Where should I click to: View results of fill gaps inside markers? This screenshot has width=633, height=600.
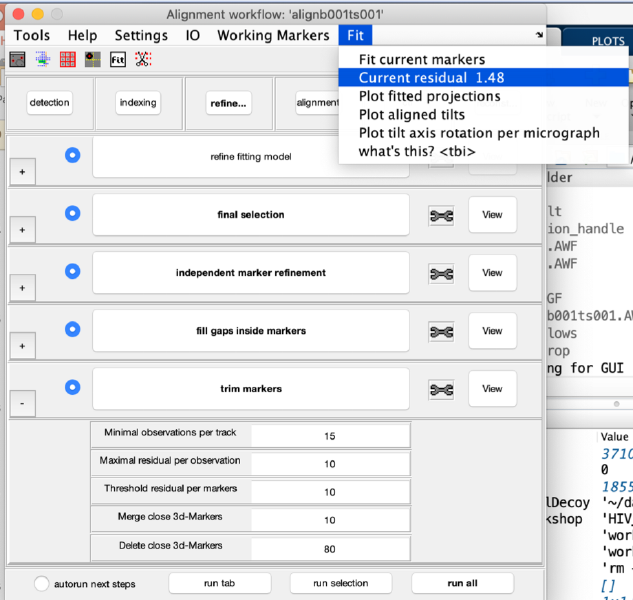[493, 331]
